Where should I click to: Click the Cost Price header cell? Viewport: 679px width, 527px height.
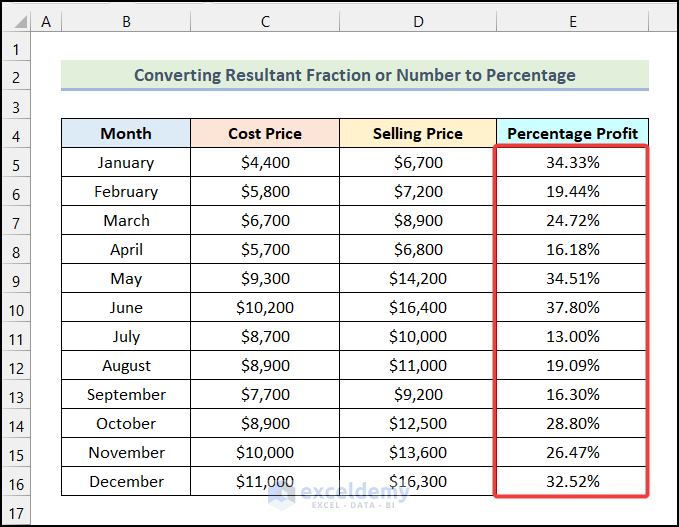coord(264,133)
